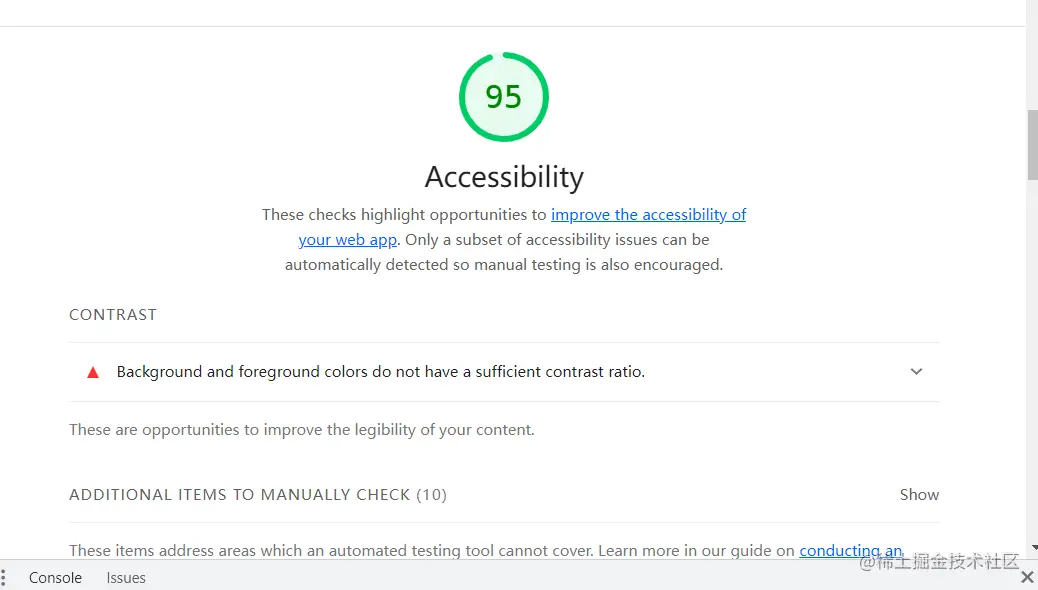
Task: Click the 'opportunities to improve the legibility' text
Action: (302, 430)
